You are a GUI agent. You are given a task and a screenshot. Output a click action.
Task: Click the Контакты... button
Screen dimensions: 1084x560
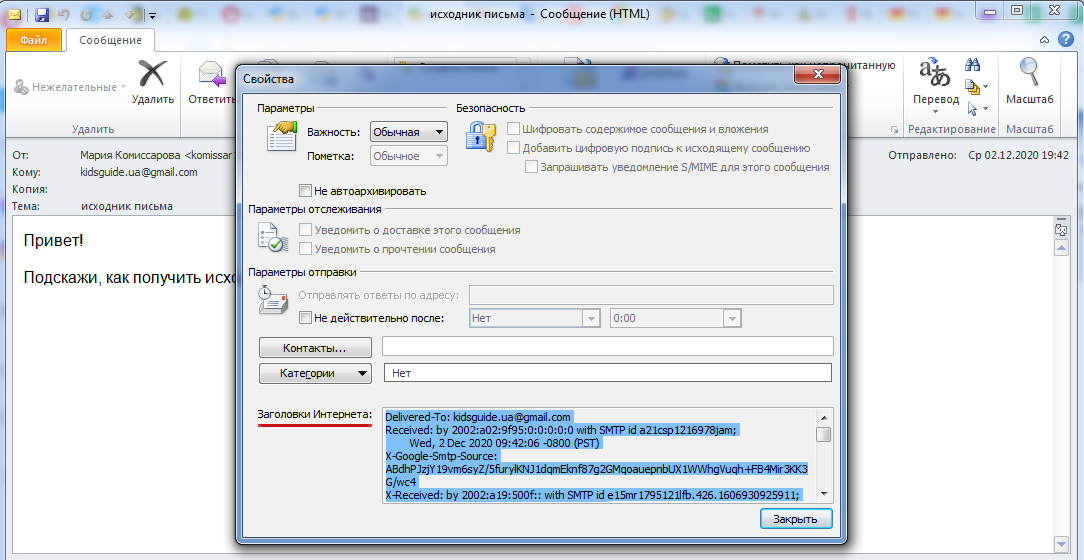[x=315, y=347]
